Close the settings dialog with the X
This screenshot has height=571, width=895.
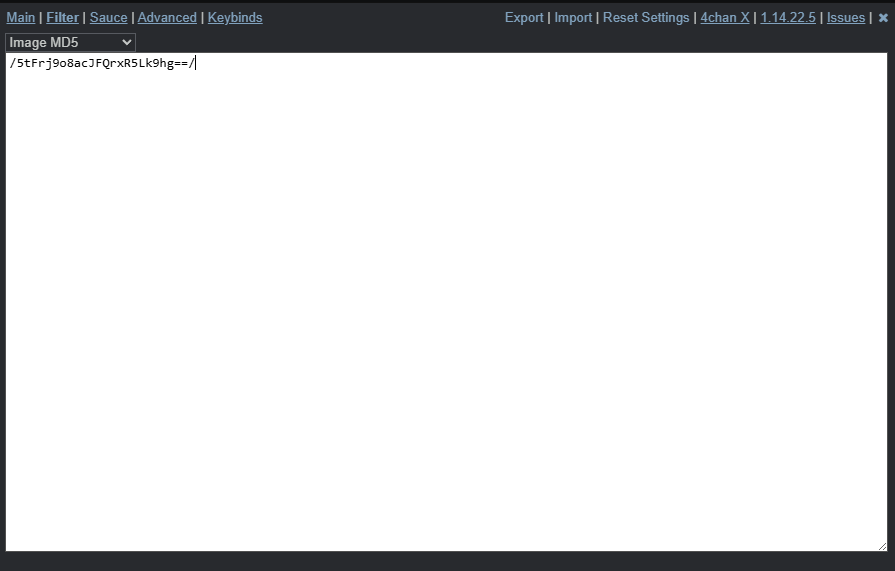click(883, 18)
